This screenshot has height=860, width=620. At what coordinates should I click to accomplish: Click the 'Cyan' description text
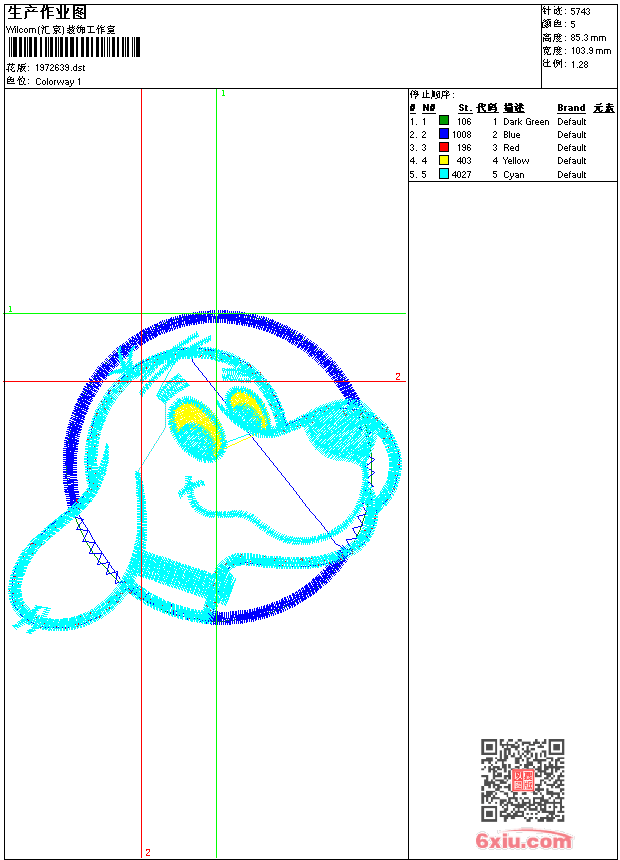[x=514, y=175]
